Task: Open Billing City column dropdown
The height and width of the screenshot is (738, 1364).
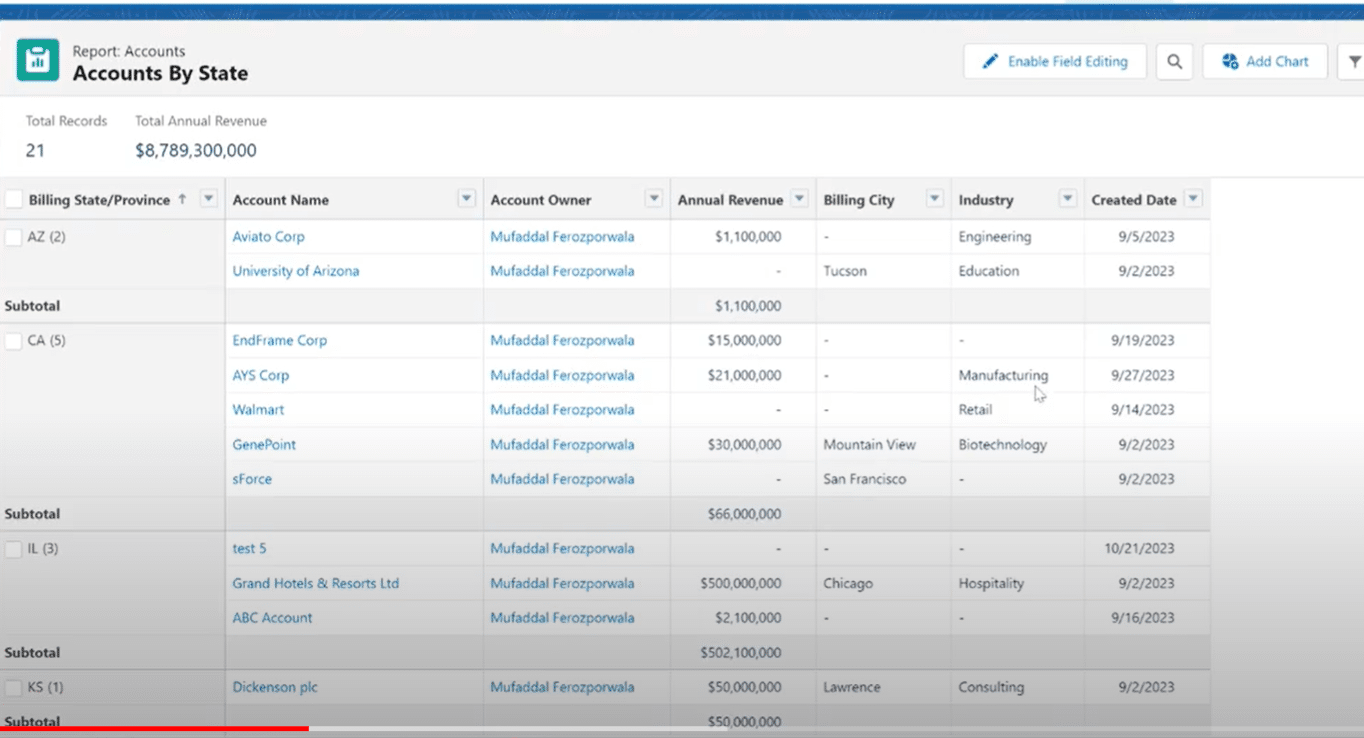Action: click(x=934, y=199)
